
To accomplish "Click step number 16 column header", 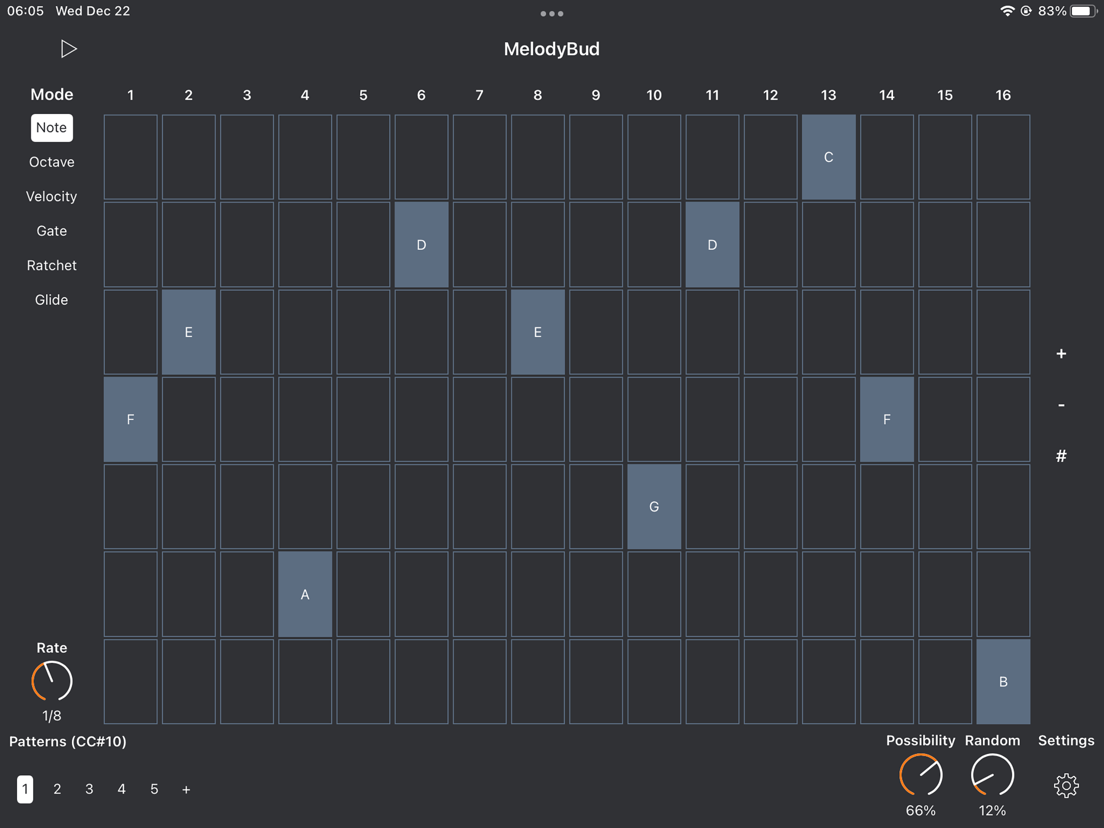I will click(1003, 95).
